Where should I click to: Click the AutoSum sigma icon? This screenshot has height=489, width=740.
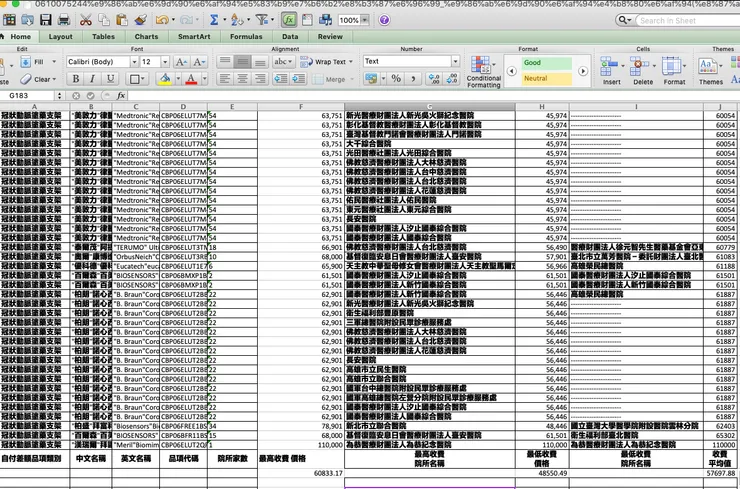point(214,20)
